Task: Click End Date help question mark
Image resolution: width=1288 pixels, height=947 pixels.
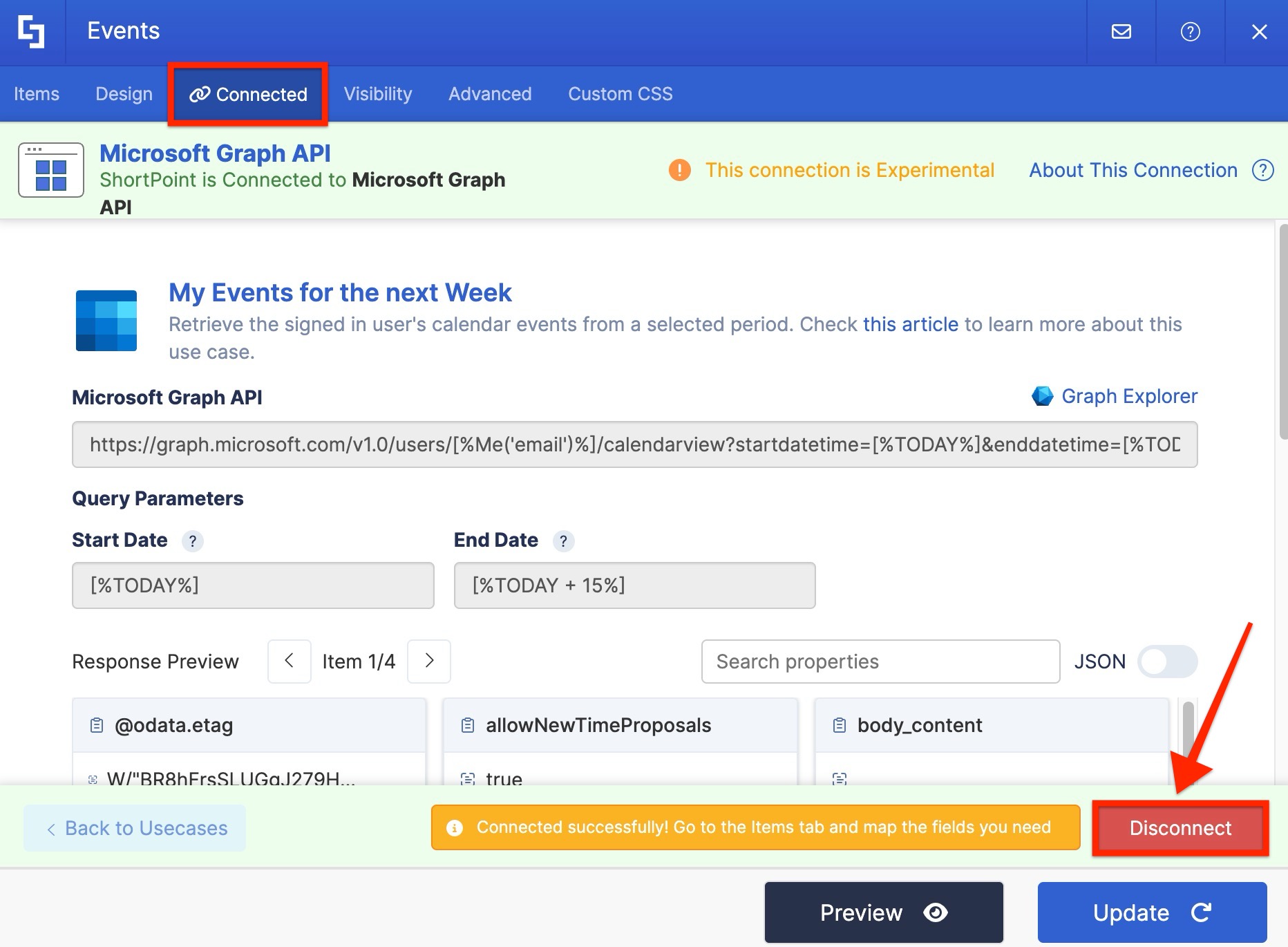Action: pos(563,541)
